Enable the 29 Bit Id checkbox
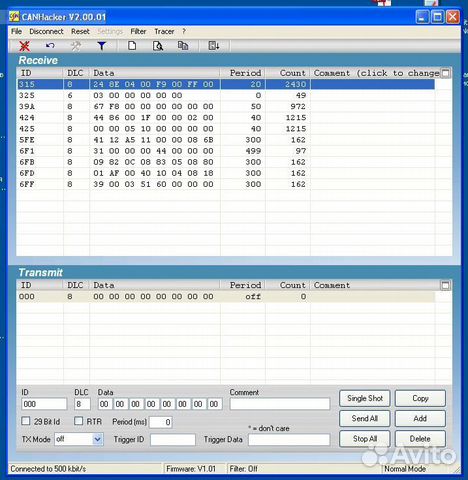 coord(26,421)
